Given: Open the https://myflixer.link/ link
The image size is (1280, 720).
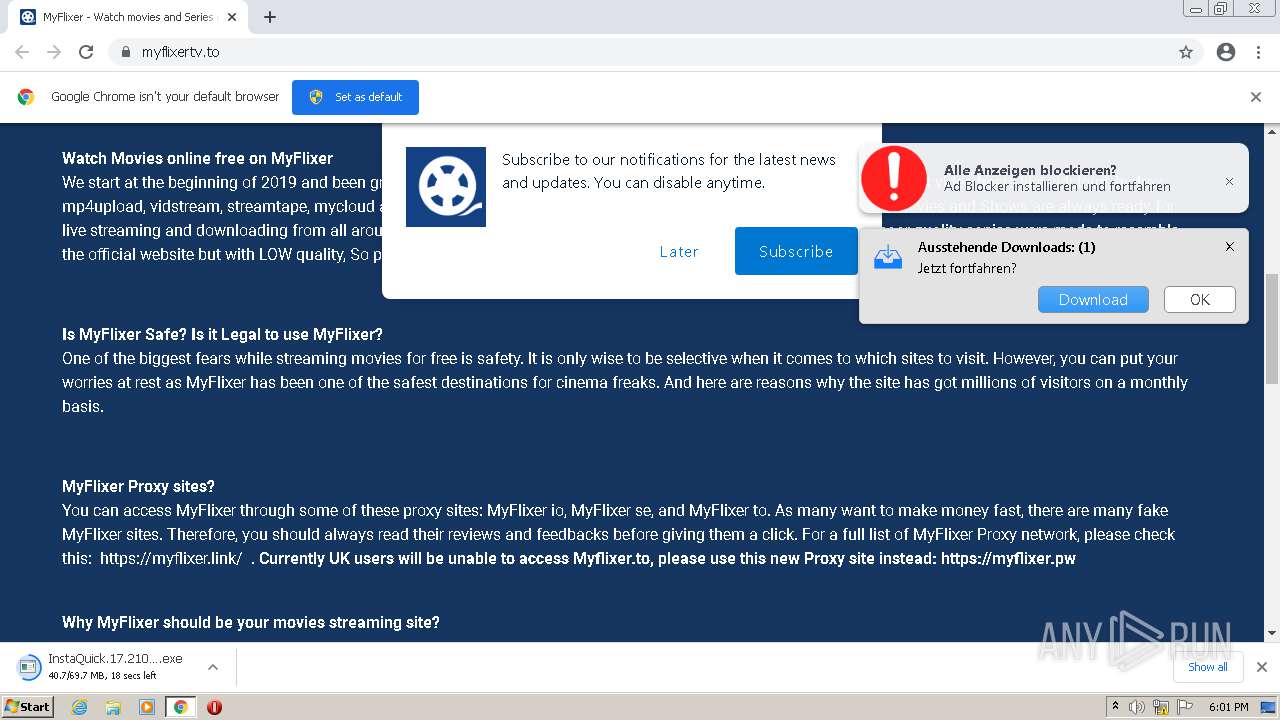Looking at the screenshot, I should 171,558.
